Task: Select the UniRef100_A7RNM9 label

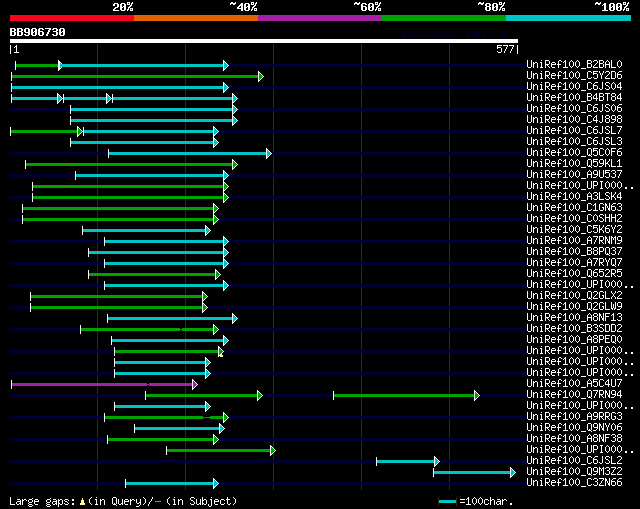Action: (x=574, y=241)
